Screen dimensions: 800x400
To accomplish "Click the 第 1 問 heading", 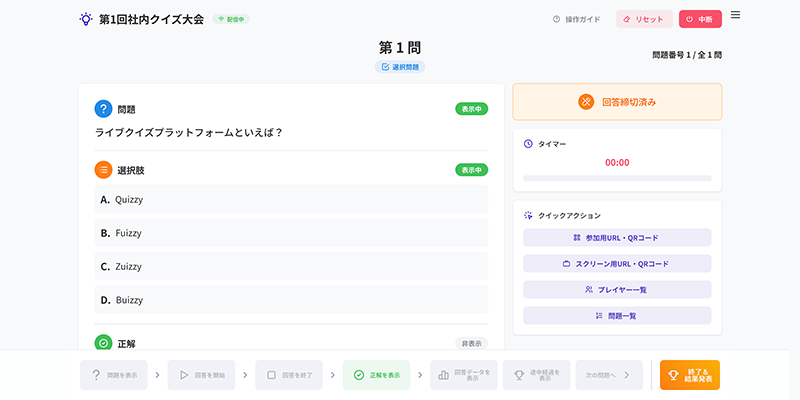I will point(400,48).
